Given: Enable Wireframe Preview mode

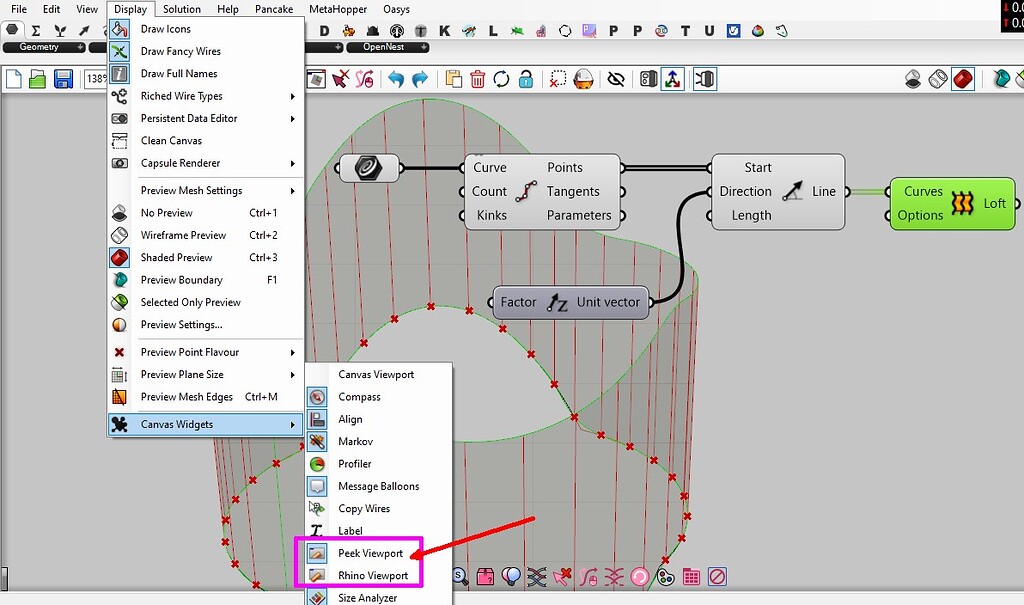Looking at the screenshot, I should coord(183,235).
